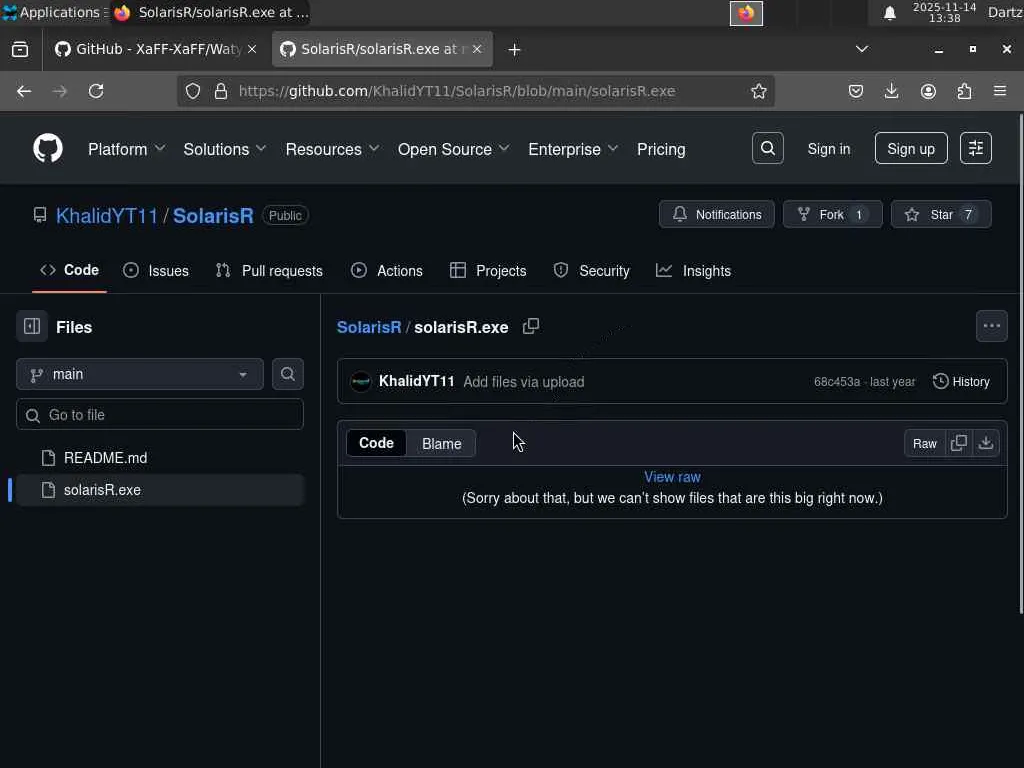Screen dimensions: 1024x768
Task: Open the extensions puzzle icon
Action: (965, 91)
